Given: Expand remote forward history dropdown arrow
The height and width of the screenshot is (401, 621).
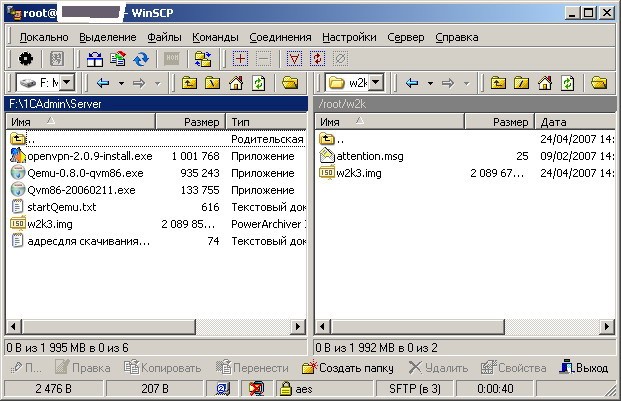Looking at the screenshot, I should tap(467, 84).
